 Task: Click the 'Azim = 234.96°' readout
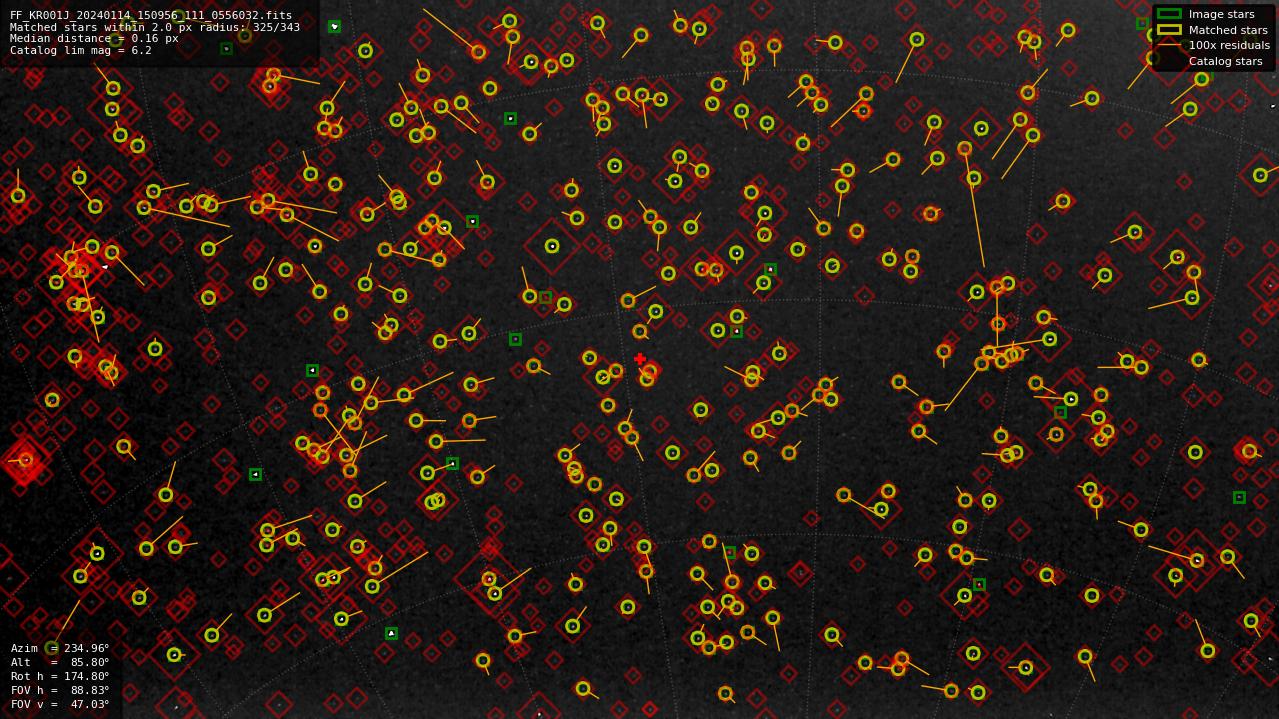click(x=60, y=648)
